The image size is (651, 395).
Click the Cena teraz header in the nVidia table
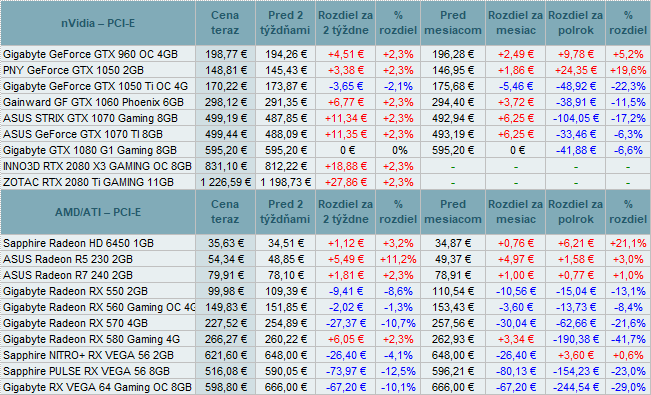click(x=225, y=23)
